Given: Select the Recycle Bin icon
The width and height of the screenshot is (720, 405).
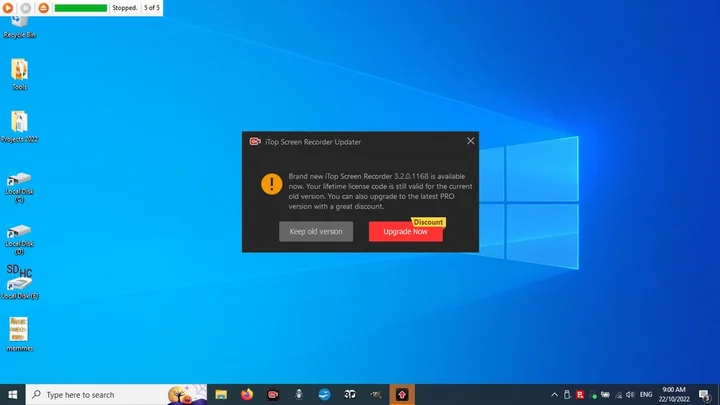Looking at the screenshot, I should point(20,24).
